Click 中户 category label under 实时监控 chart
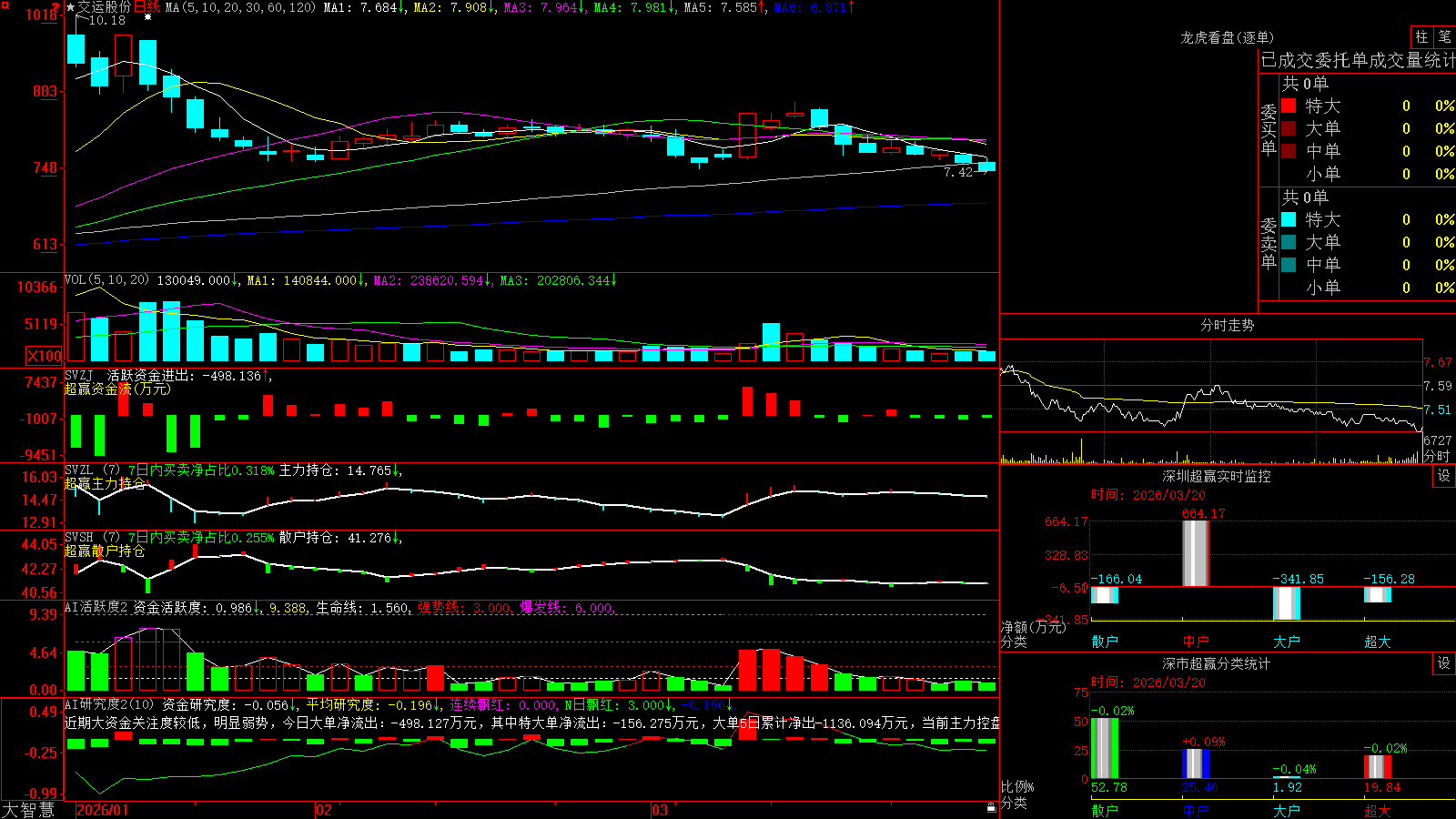This screenshot has width=1456, height=819. [x=1196, y=642]
